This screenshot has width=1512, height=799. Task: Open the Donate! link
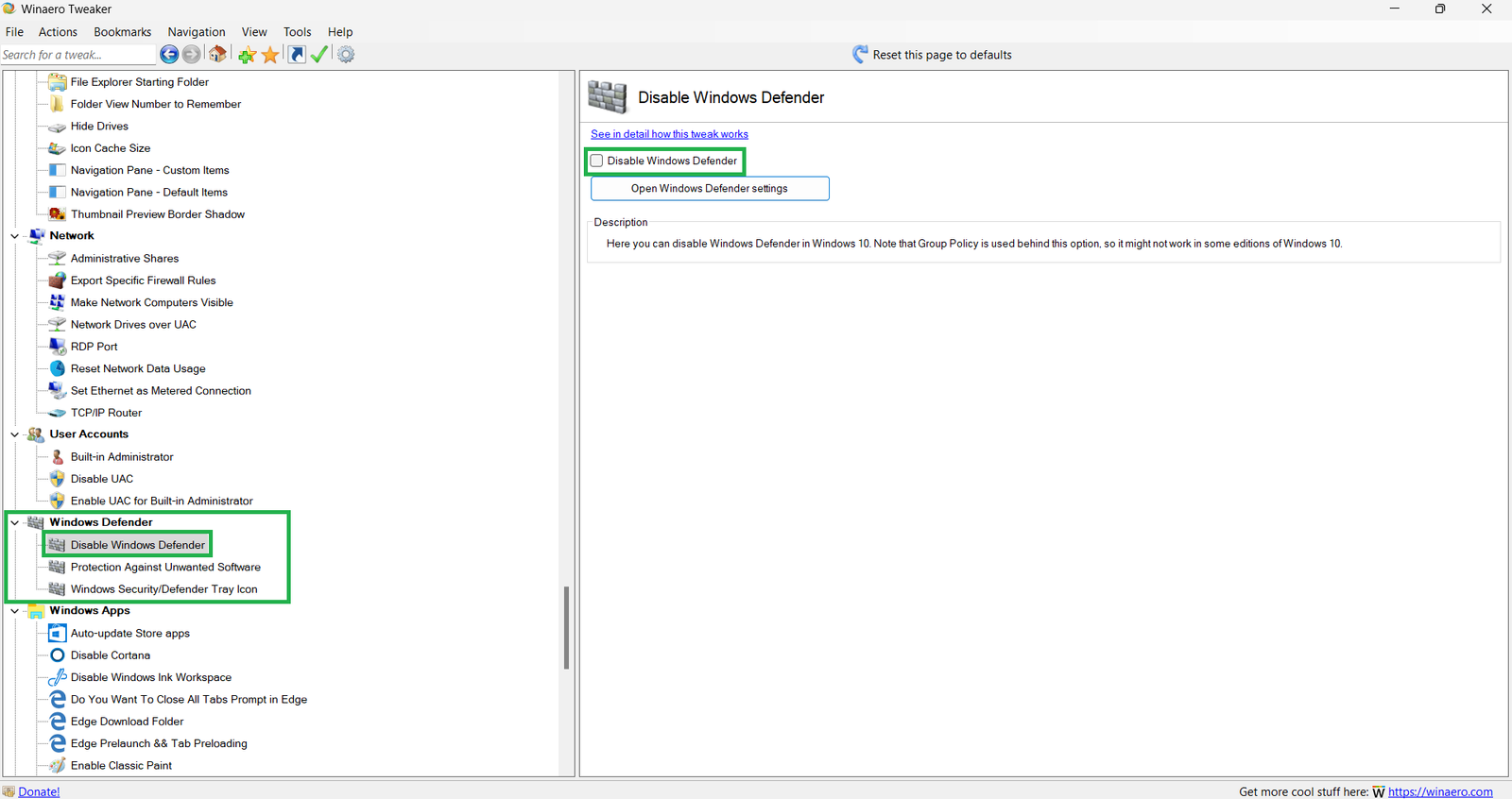click(x=39, y=791)
